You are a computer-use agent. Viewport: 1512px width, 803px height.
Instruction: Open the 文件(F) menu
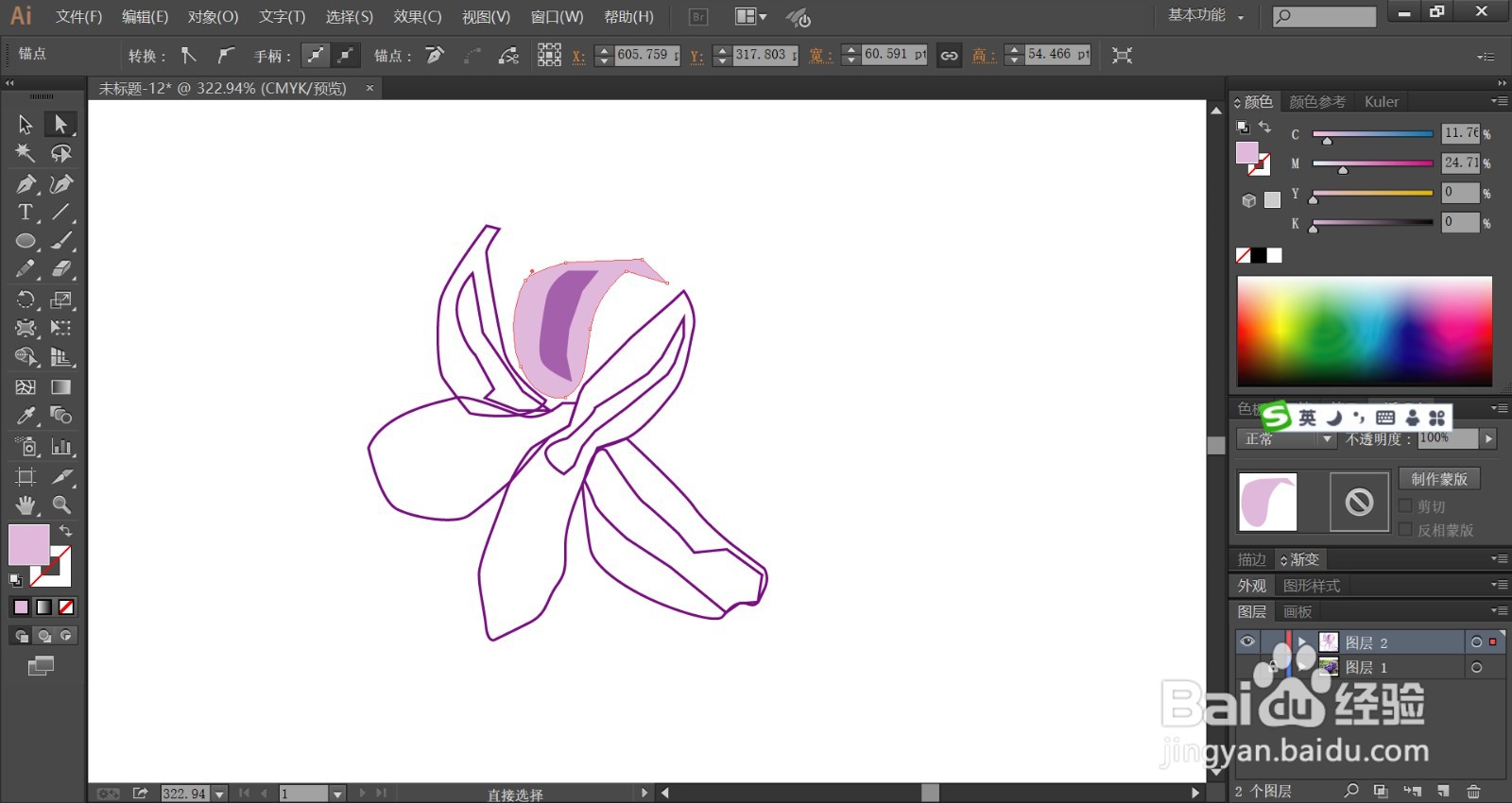click(x=78, y=16)
